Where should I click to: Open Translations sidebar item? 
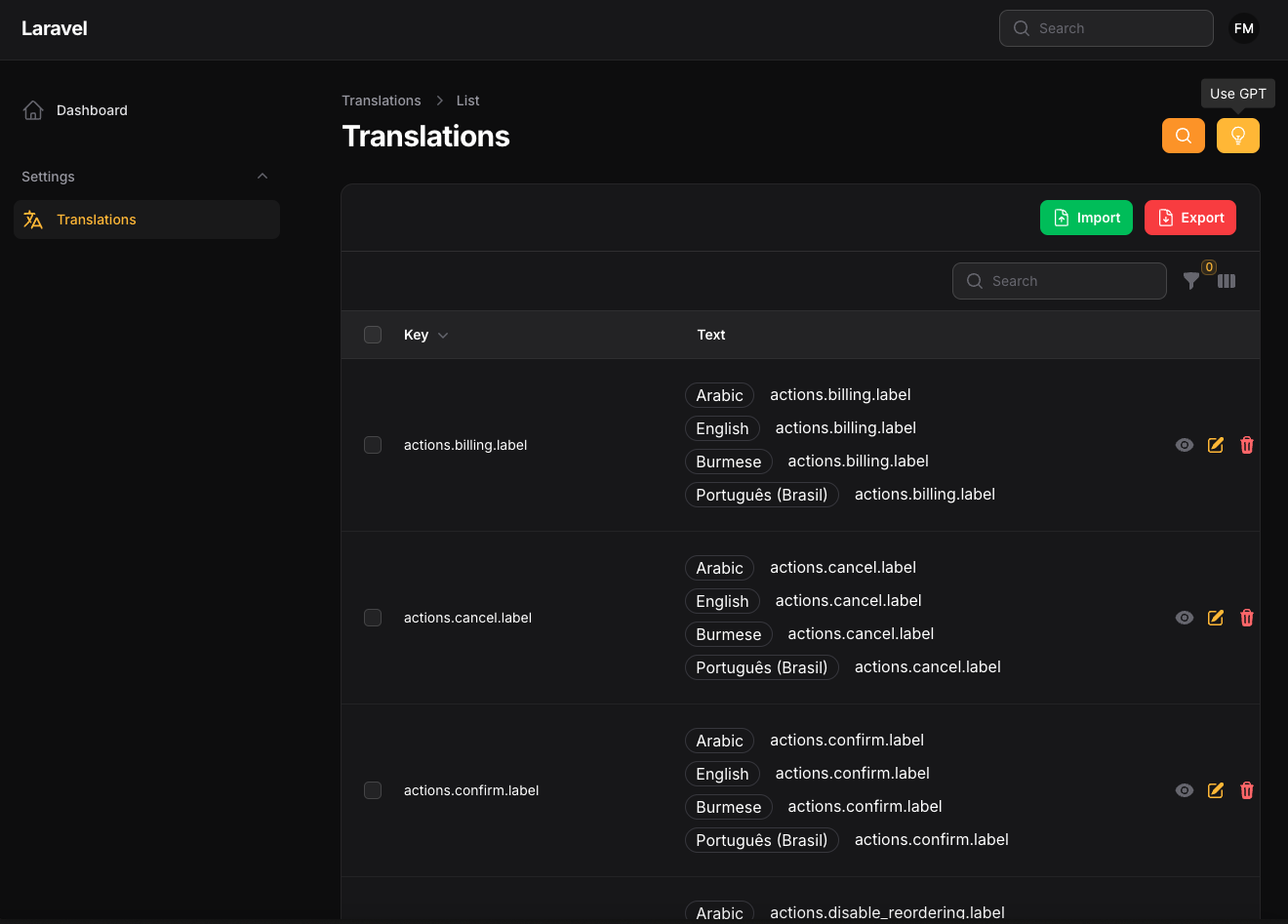146,220
